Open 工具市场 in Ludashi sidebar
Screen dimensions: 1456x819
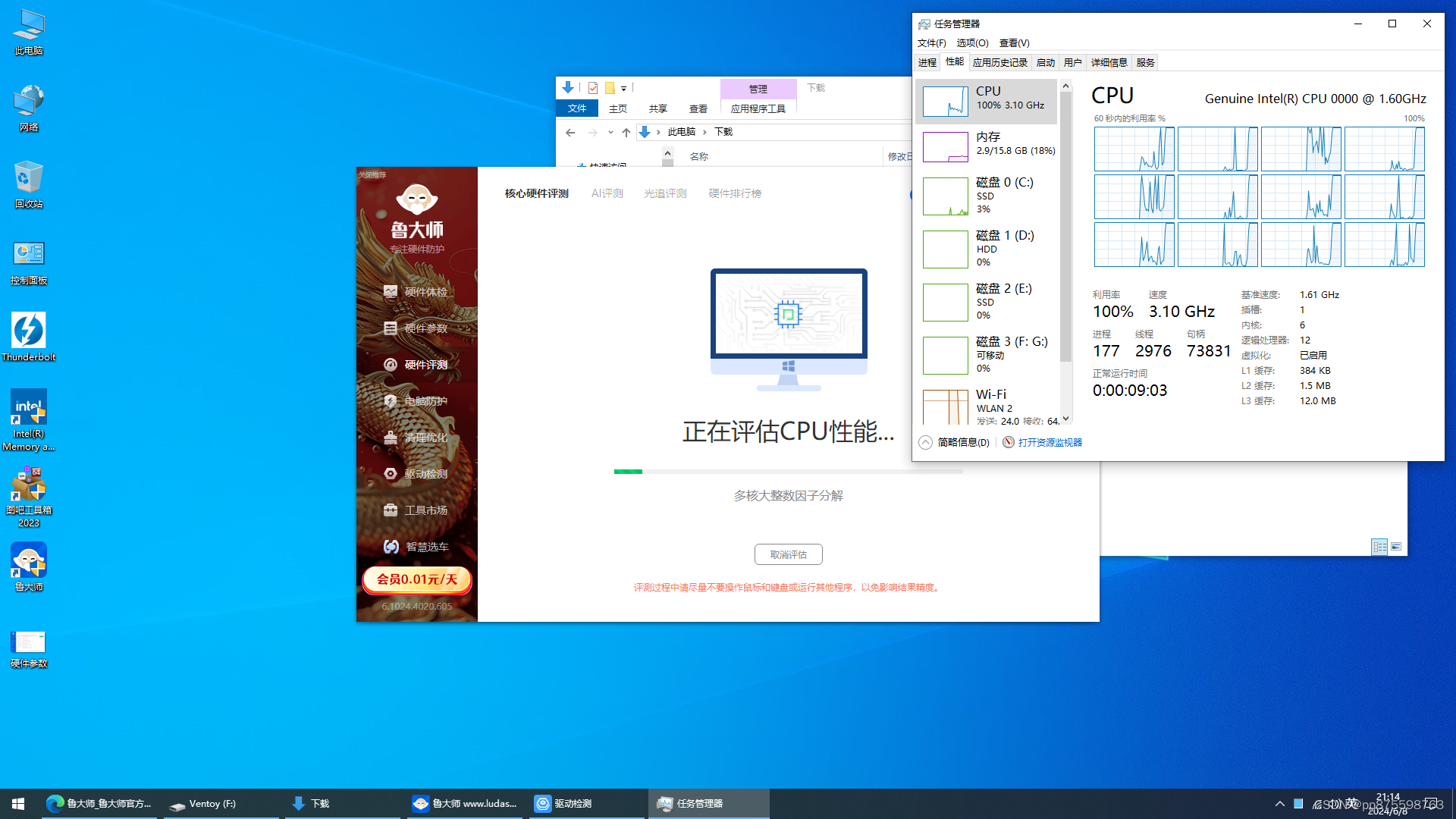pos(416,510)
